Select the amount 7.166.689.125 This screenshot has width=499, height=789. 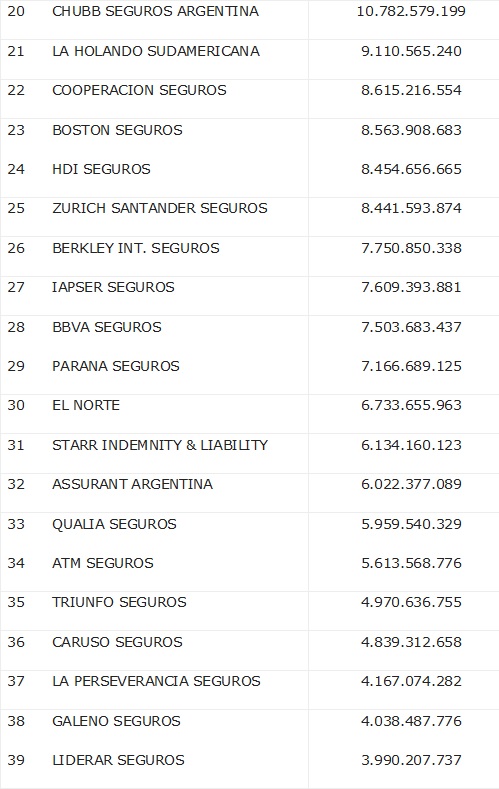point(411,366)
